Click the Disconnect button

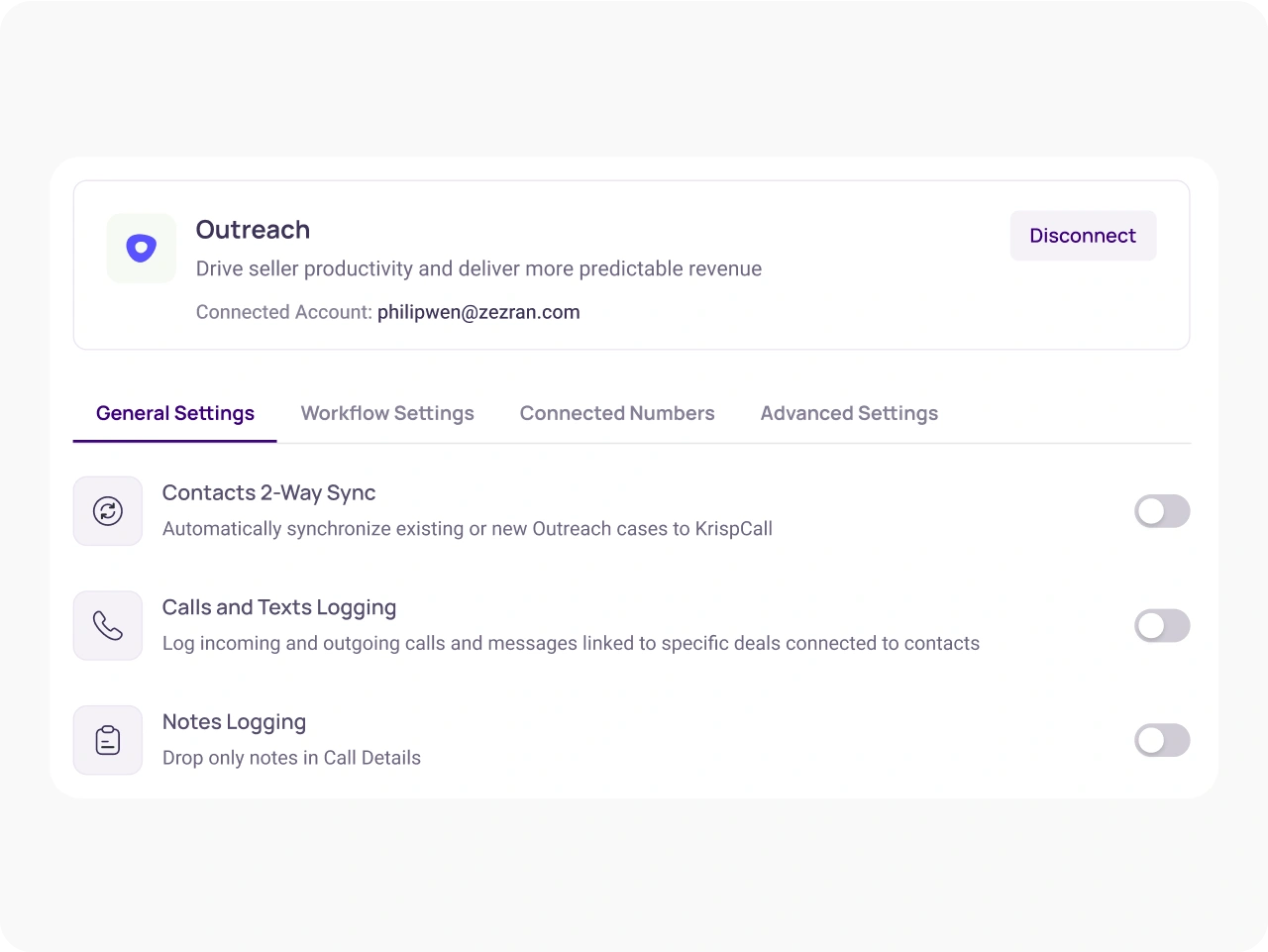point(1083,236)
